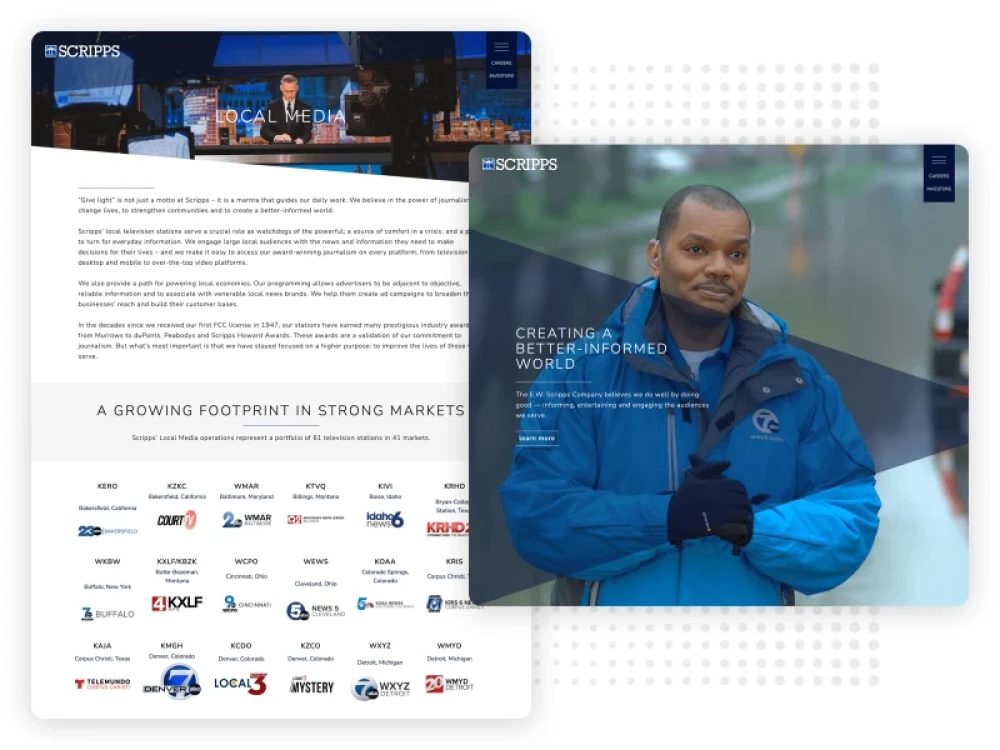Click the Court TV station logo

[x=176, y=520]
